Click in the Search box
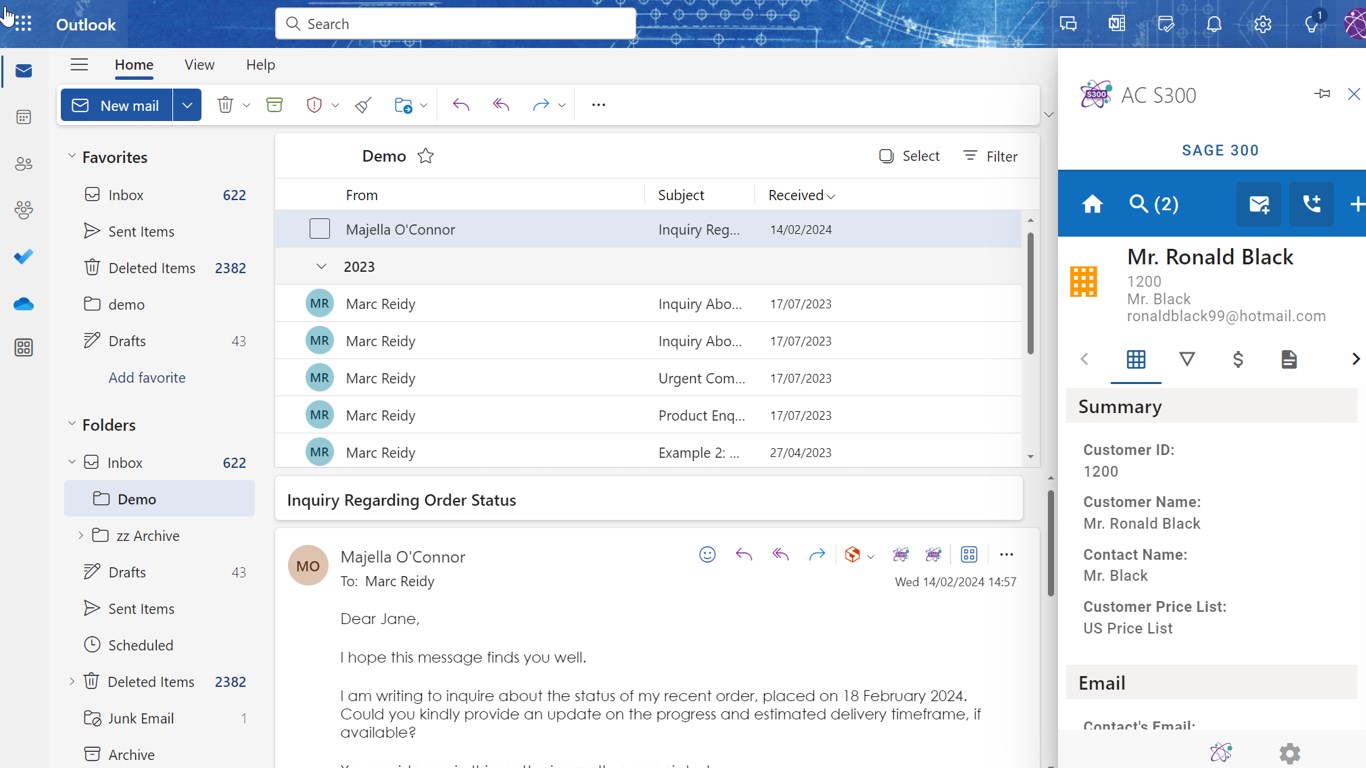Image resolution: width=1366 pixels, height=768 pixels. (456, 24)
